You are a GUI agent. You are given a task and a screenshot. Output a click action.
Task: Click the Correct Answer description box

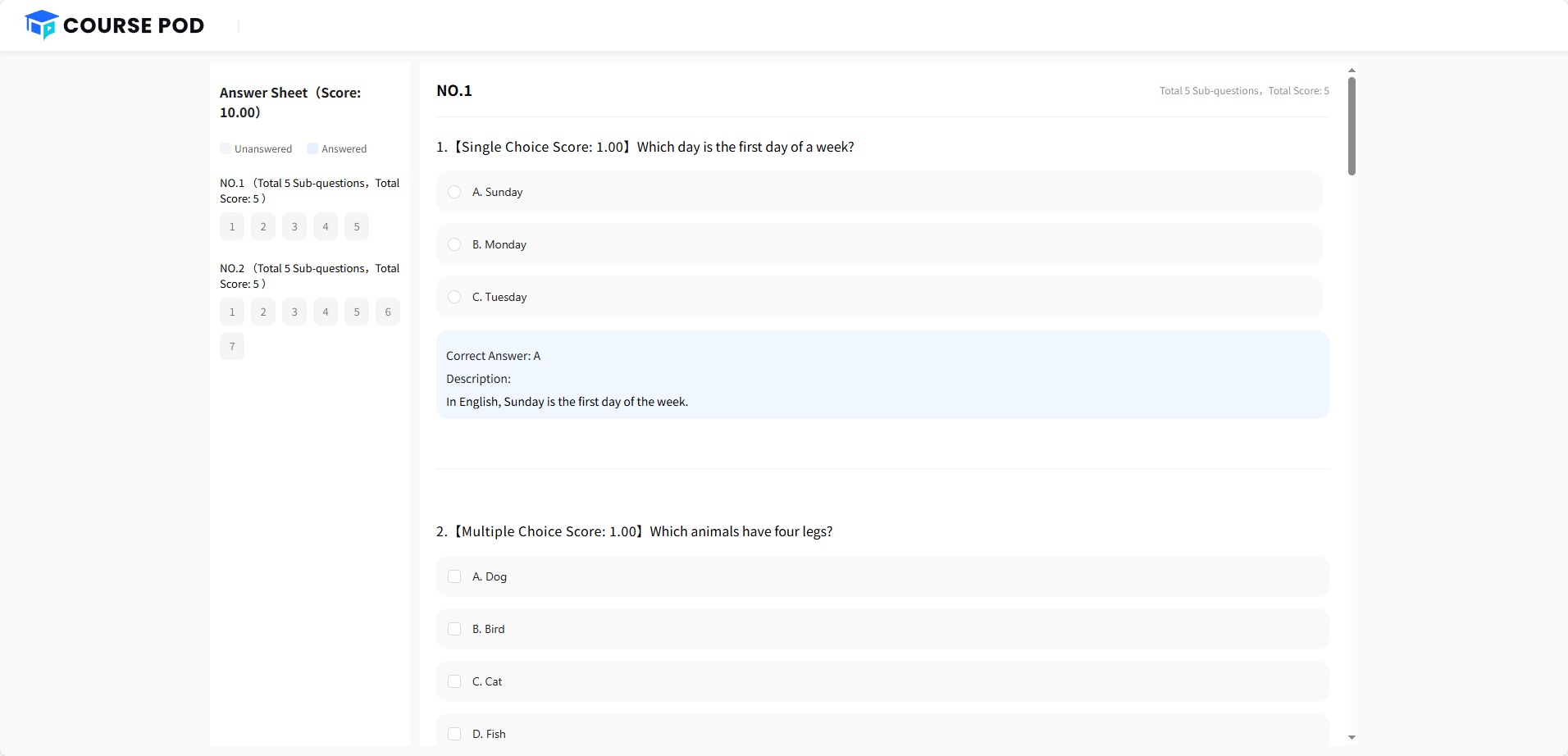pos(882,376)
